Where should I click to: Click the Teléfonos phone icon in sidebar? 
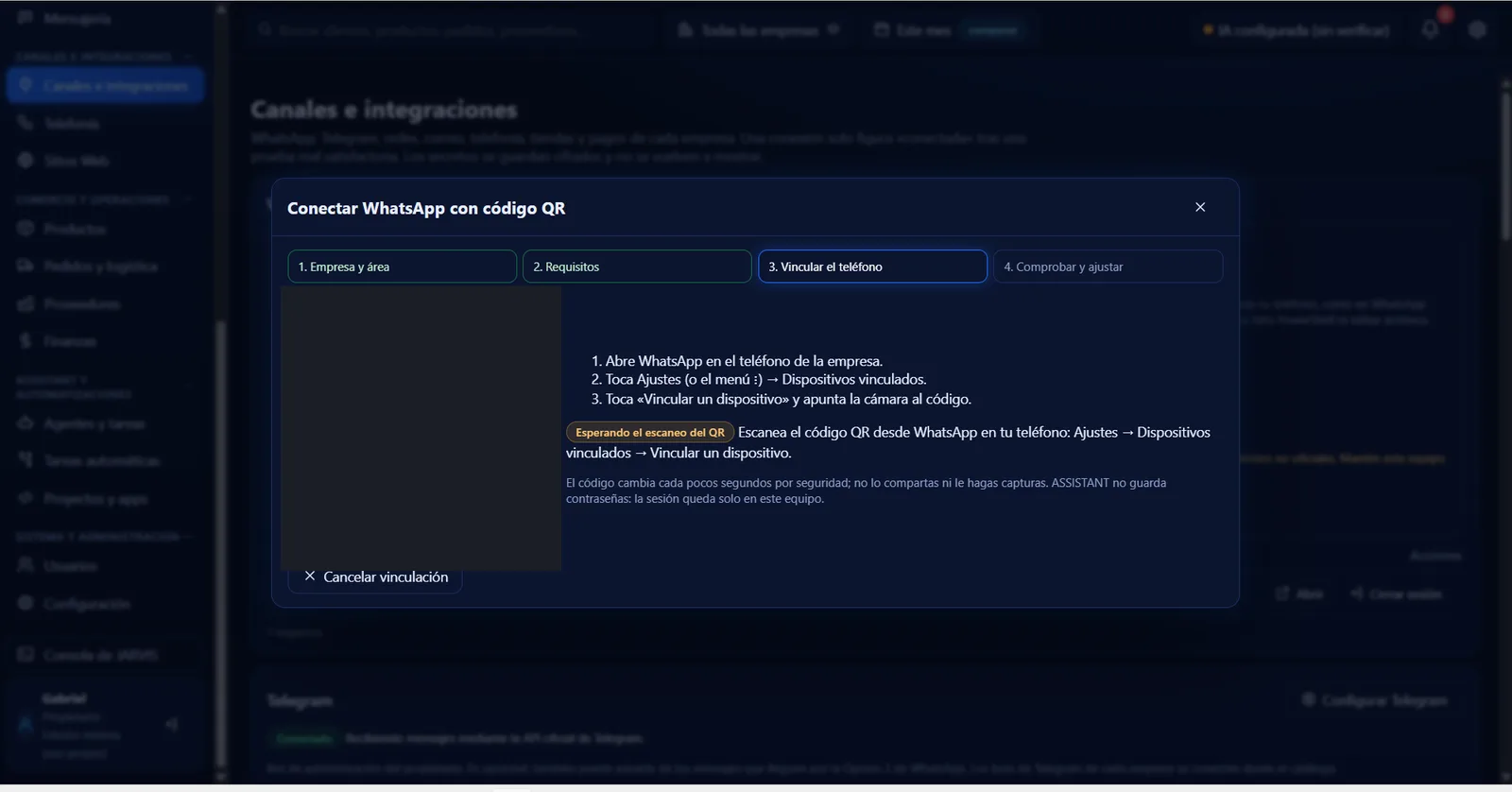pos(26,123)
